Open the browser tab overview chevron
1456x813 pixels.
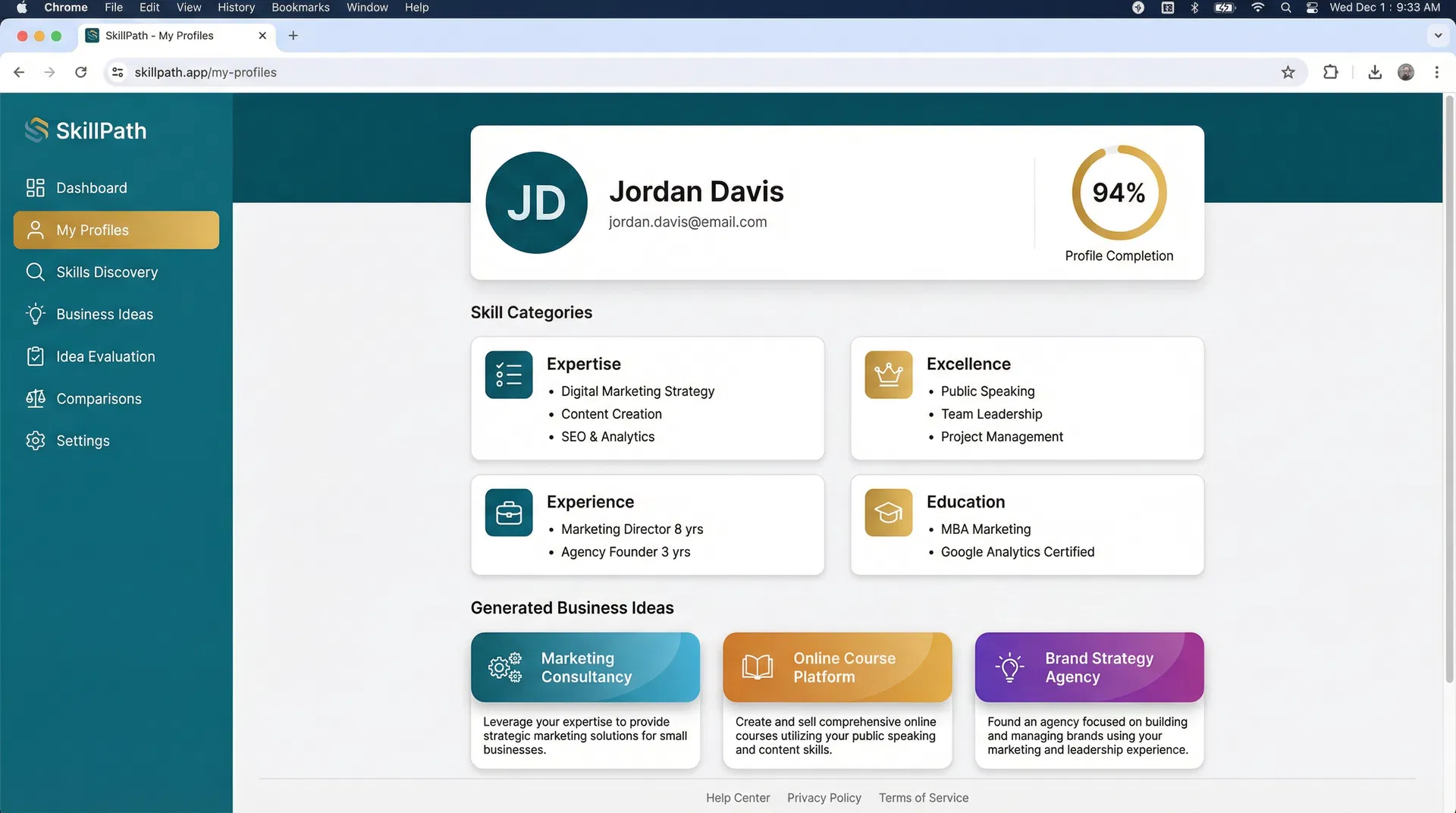pos(1438,35)
